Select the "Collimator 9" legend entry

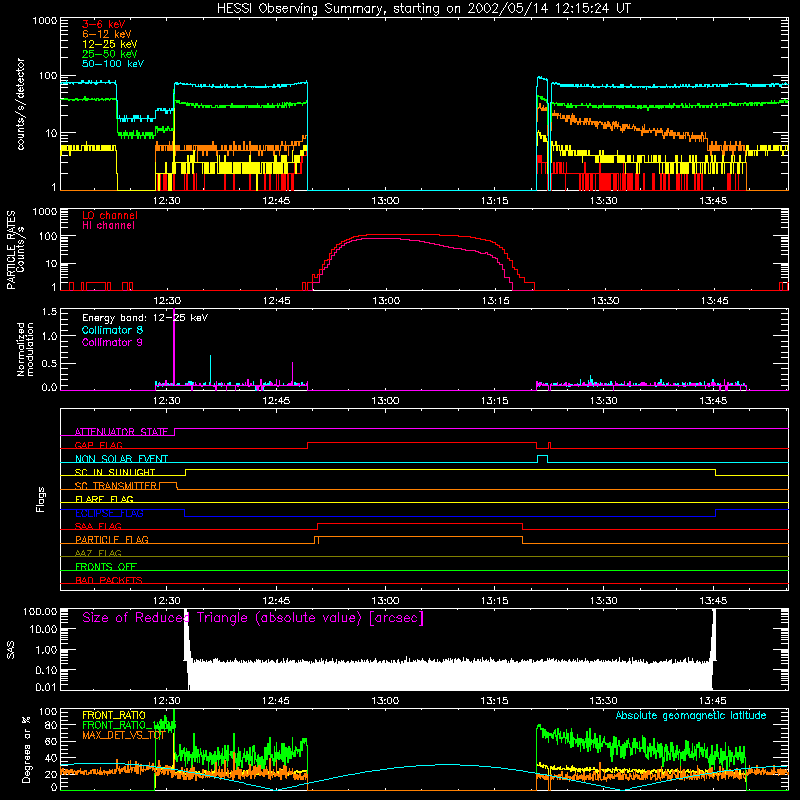click(x=112, y=342)
